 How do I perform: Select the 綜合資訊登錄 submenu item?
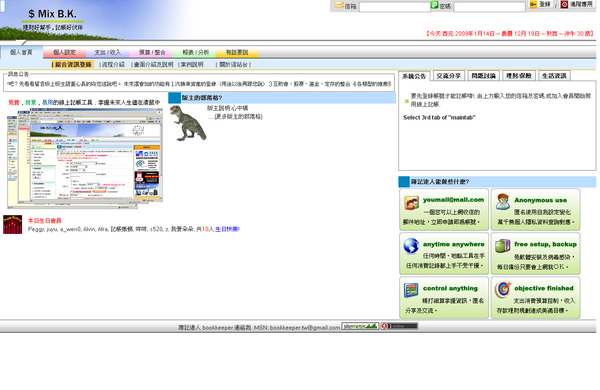point(73,64)
